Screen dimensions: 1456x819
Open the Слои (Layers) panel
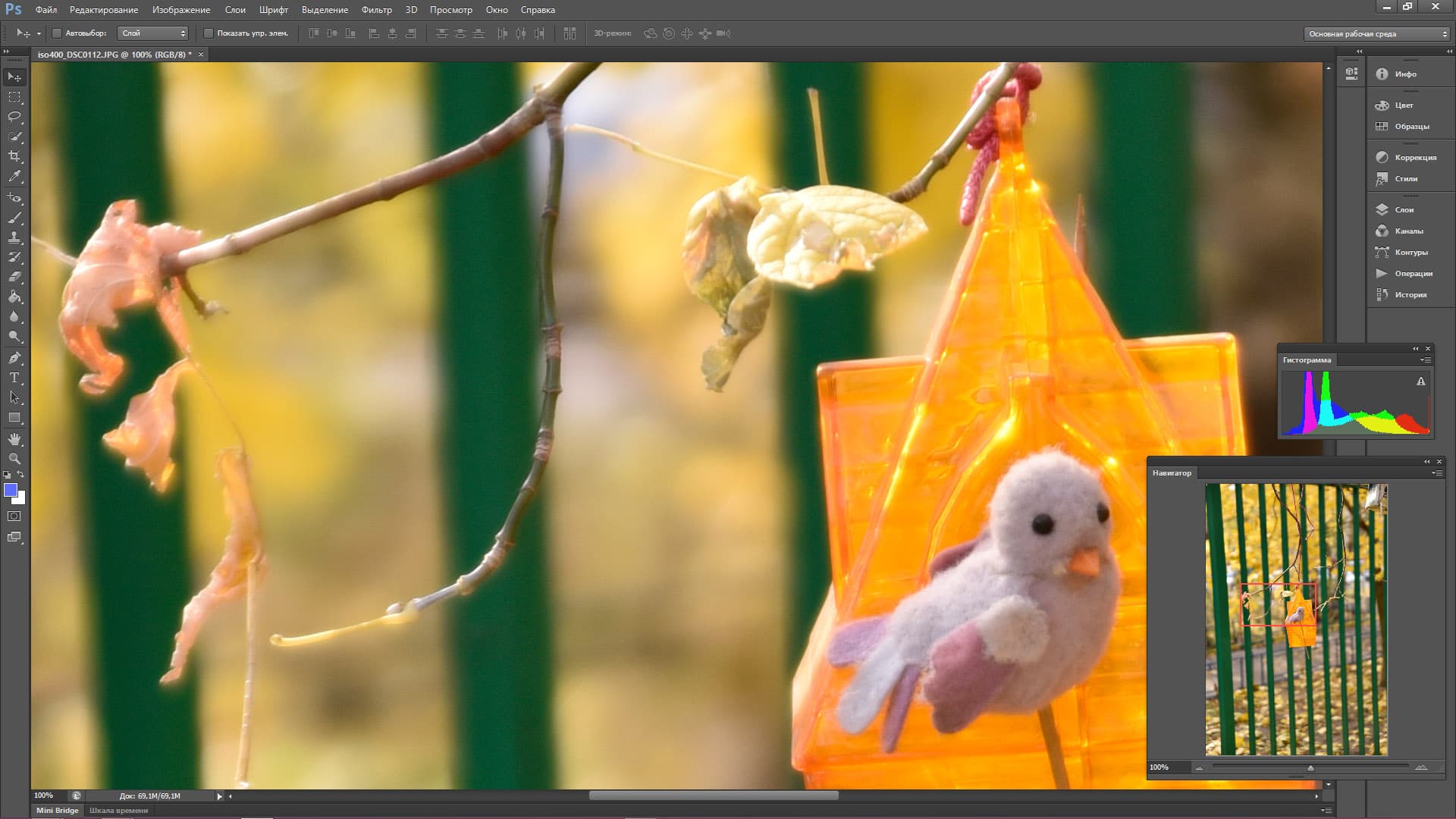point(1404,209)
